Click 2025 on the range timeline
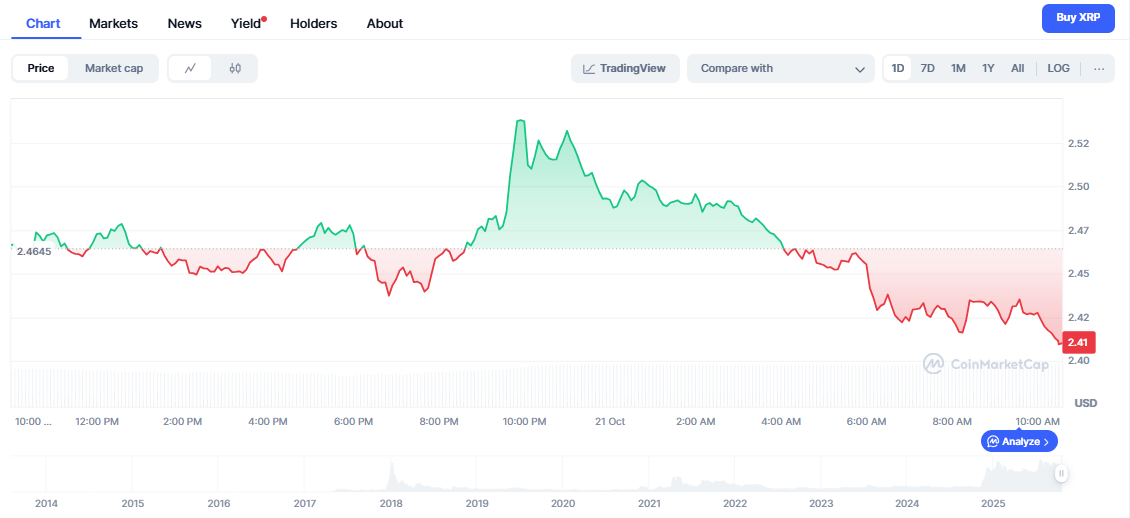Screen dimensions: 1130x518 994,503
